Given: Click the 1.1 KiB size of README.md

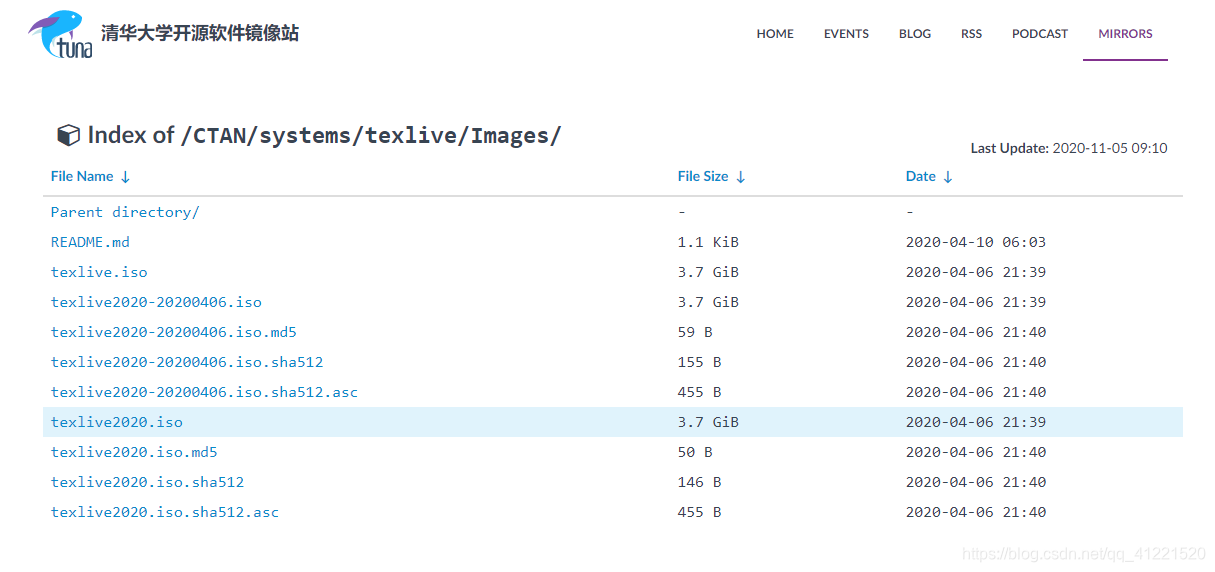Looking at the screenshot, I should pyautogui.click(x=708, y=242).
